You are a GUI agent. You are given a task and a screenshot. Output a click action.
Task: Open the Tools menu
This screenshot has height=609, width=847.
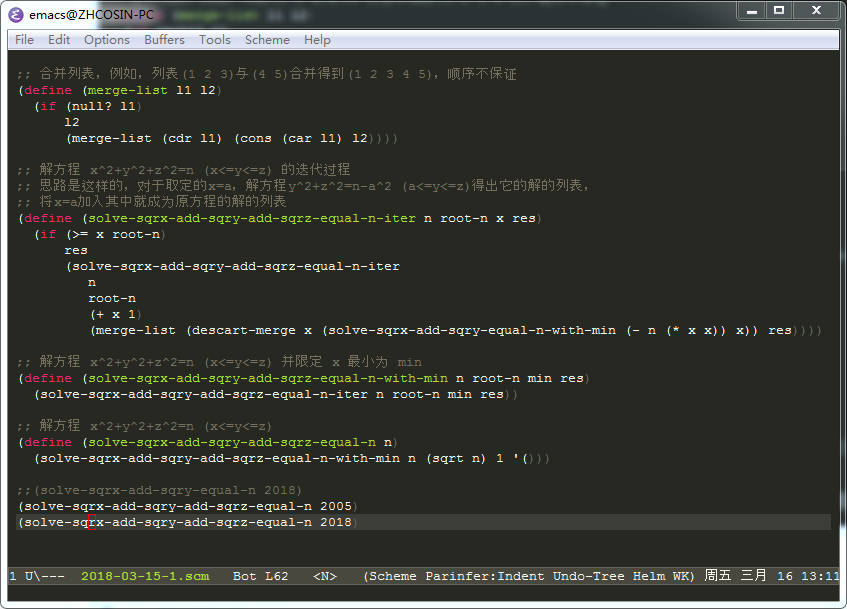pyautogui.click(x=214, y=40)
